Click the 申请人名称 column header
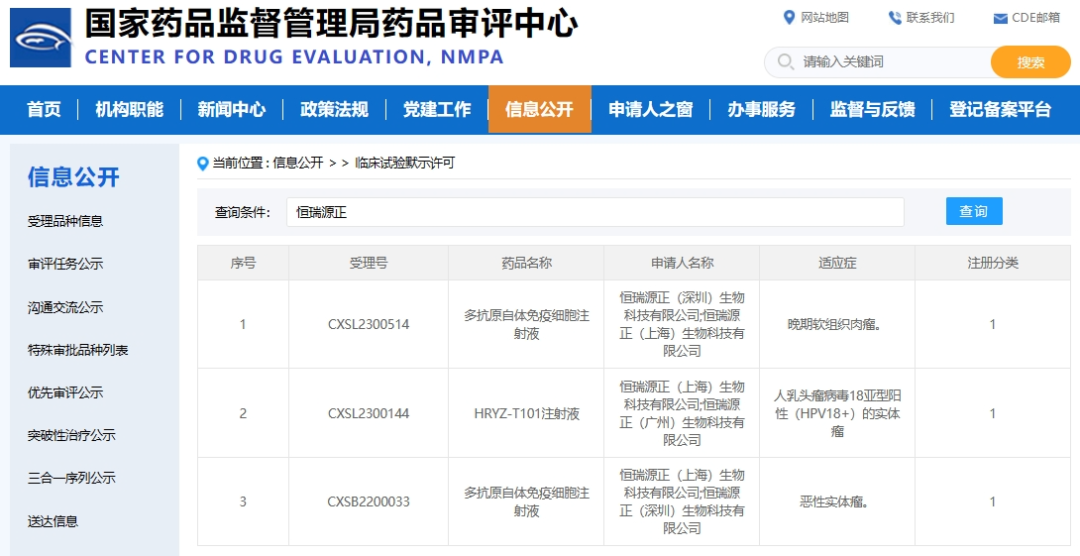 click(x=682, y=262)
